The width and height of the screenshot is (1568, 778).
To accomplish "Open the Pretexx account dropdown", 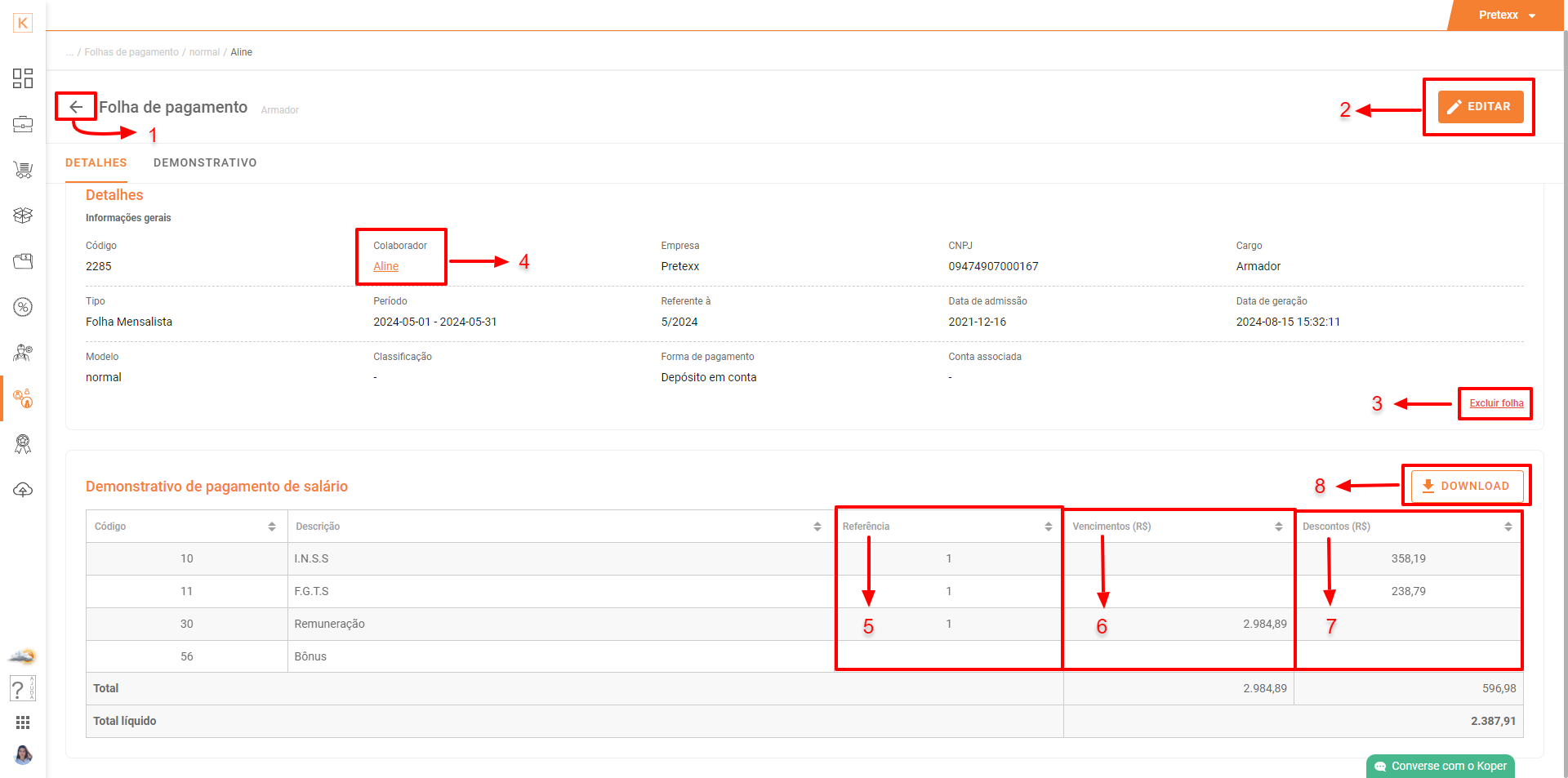I will click(1507, 16).
